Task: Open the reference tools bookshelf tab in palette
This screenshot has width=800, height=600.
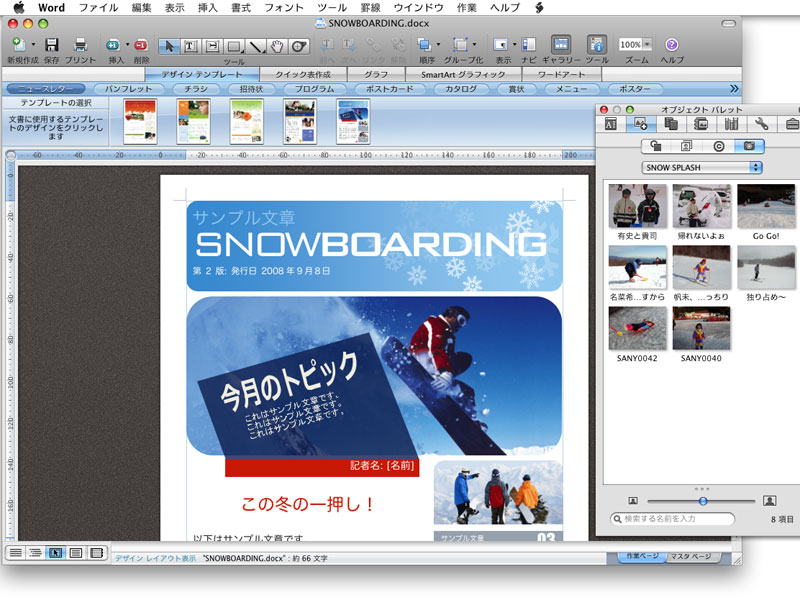Action: point(731,124)
